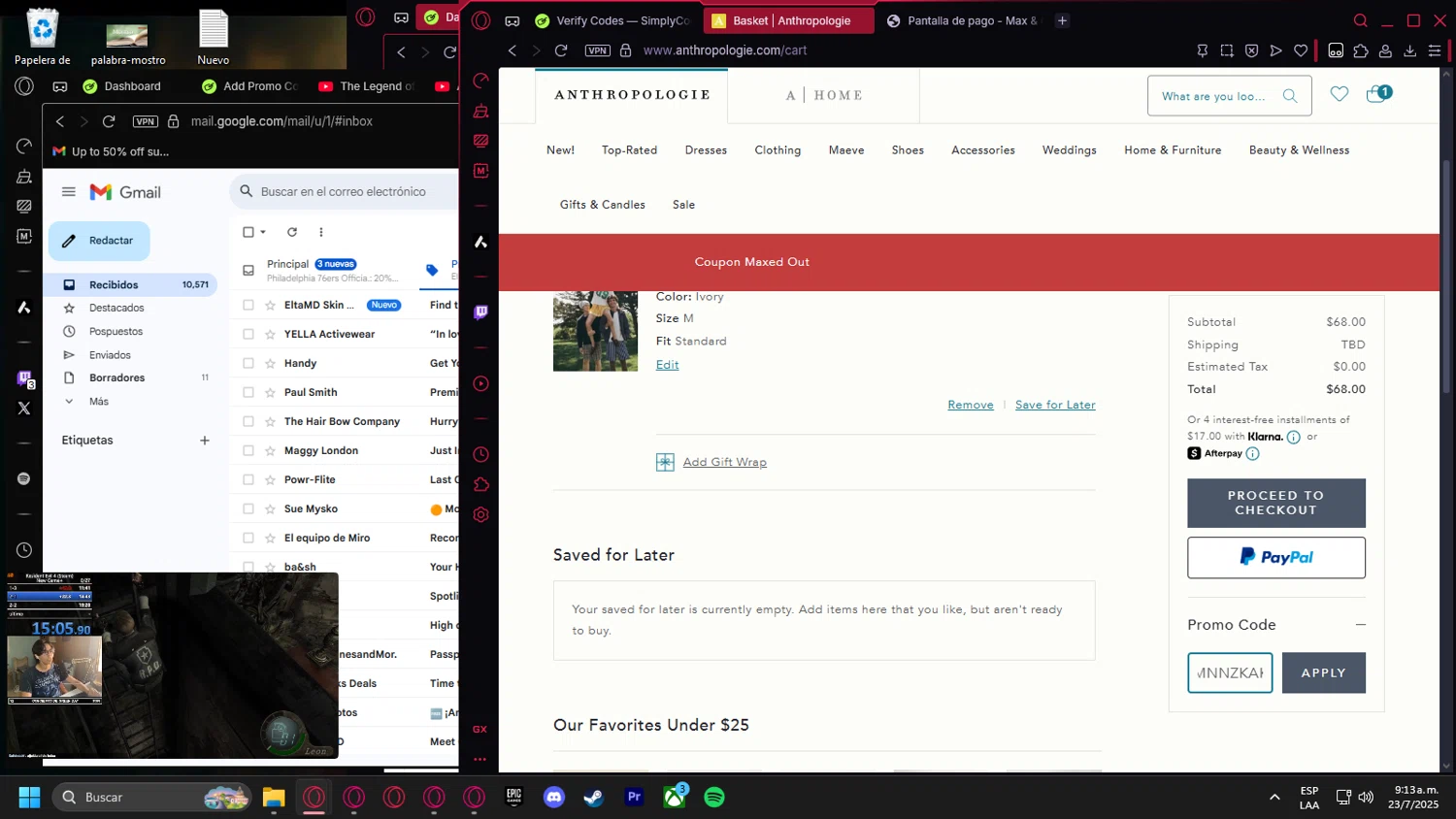1456x819 pixels.
Task: Show hidden icons in system tray
Action: click(x=1274, y=798)
